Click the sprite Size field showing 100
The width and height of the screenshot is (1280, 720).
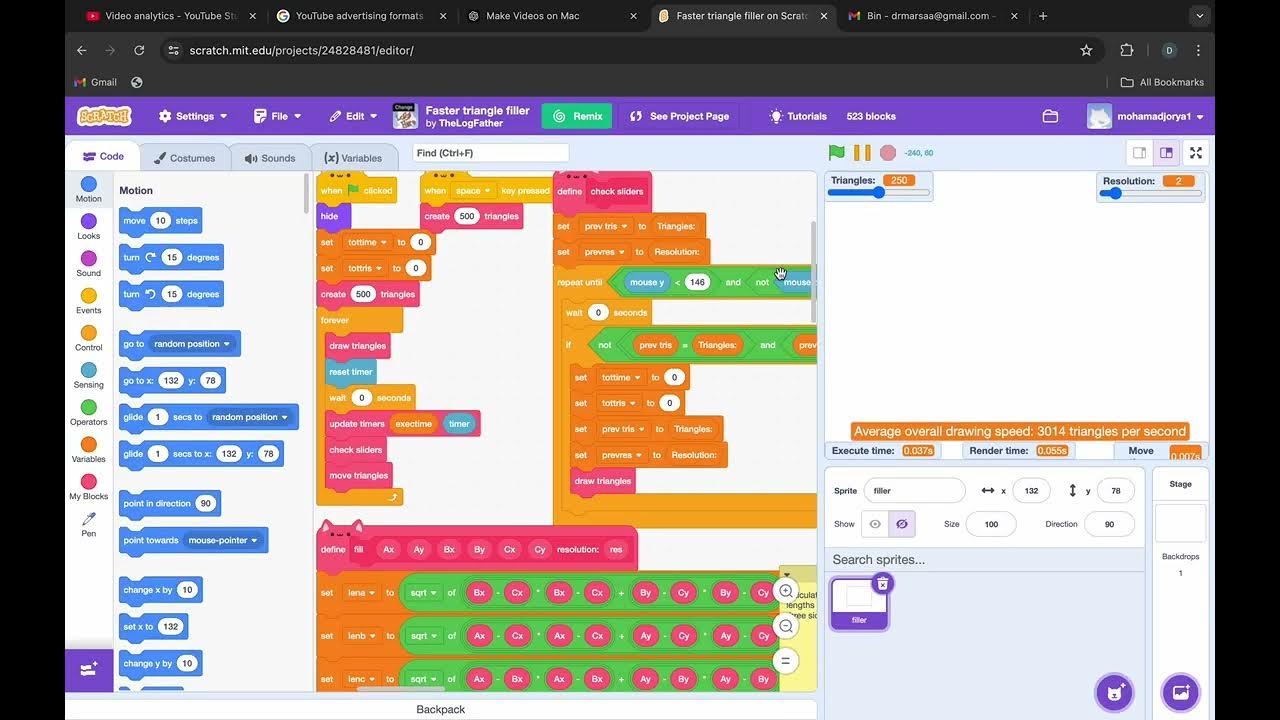[991, 524]
